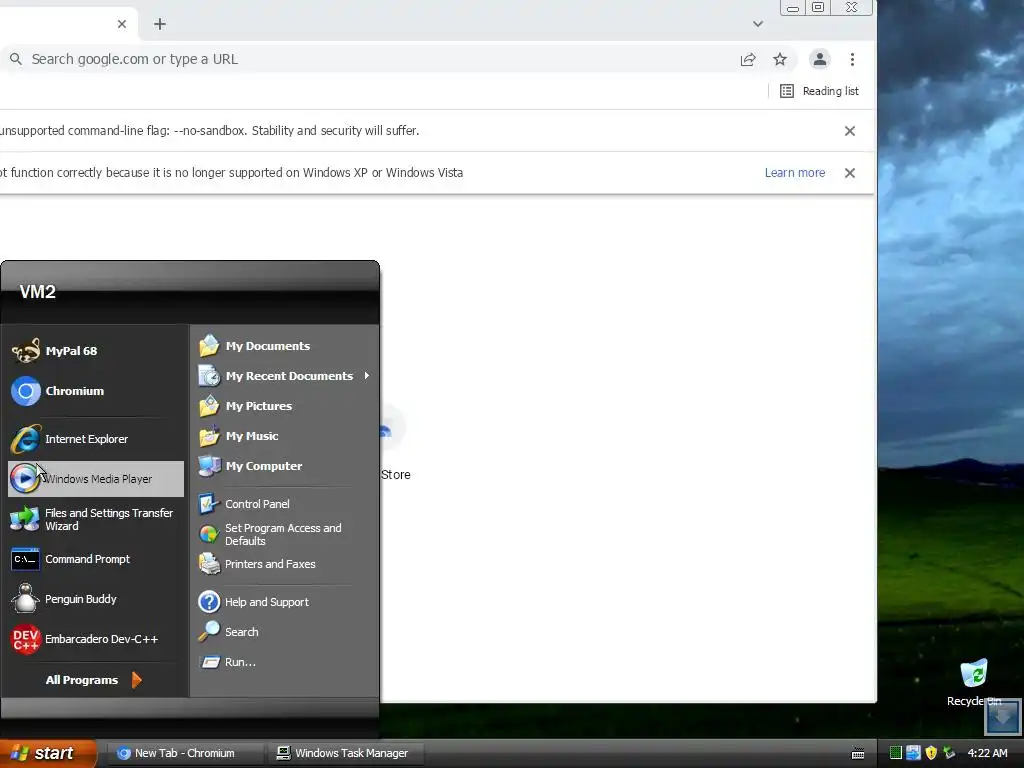This screenshot has height=768, width=1024.
Task: Open My Computer
Action: tap(284, 466)
